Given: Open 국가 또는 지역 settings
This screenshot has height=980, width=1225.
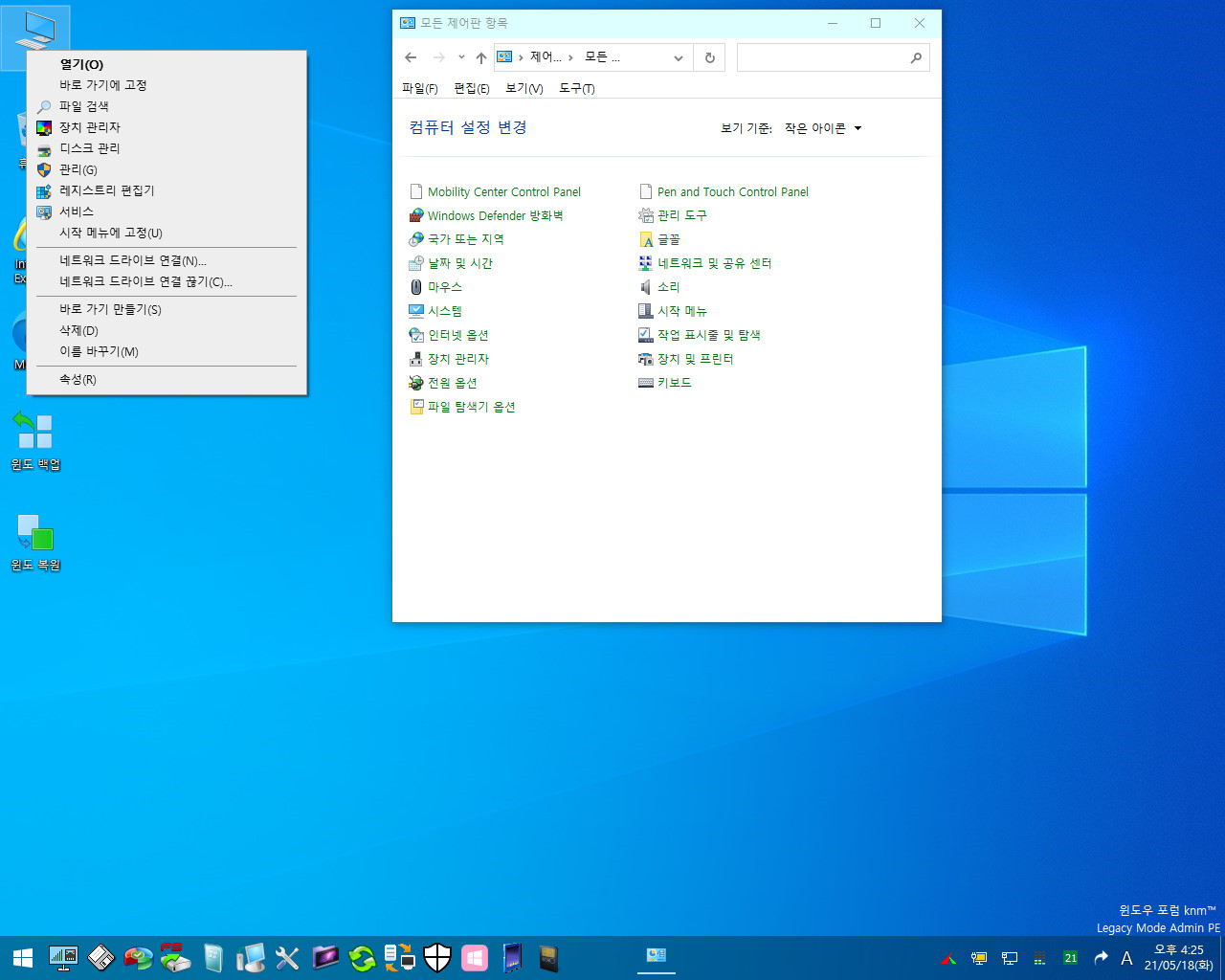Looking at the screenshot, I should coord(457,239).
